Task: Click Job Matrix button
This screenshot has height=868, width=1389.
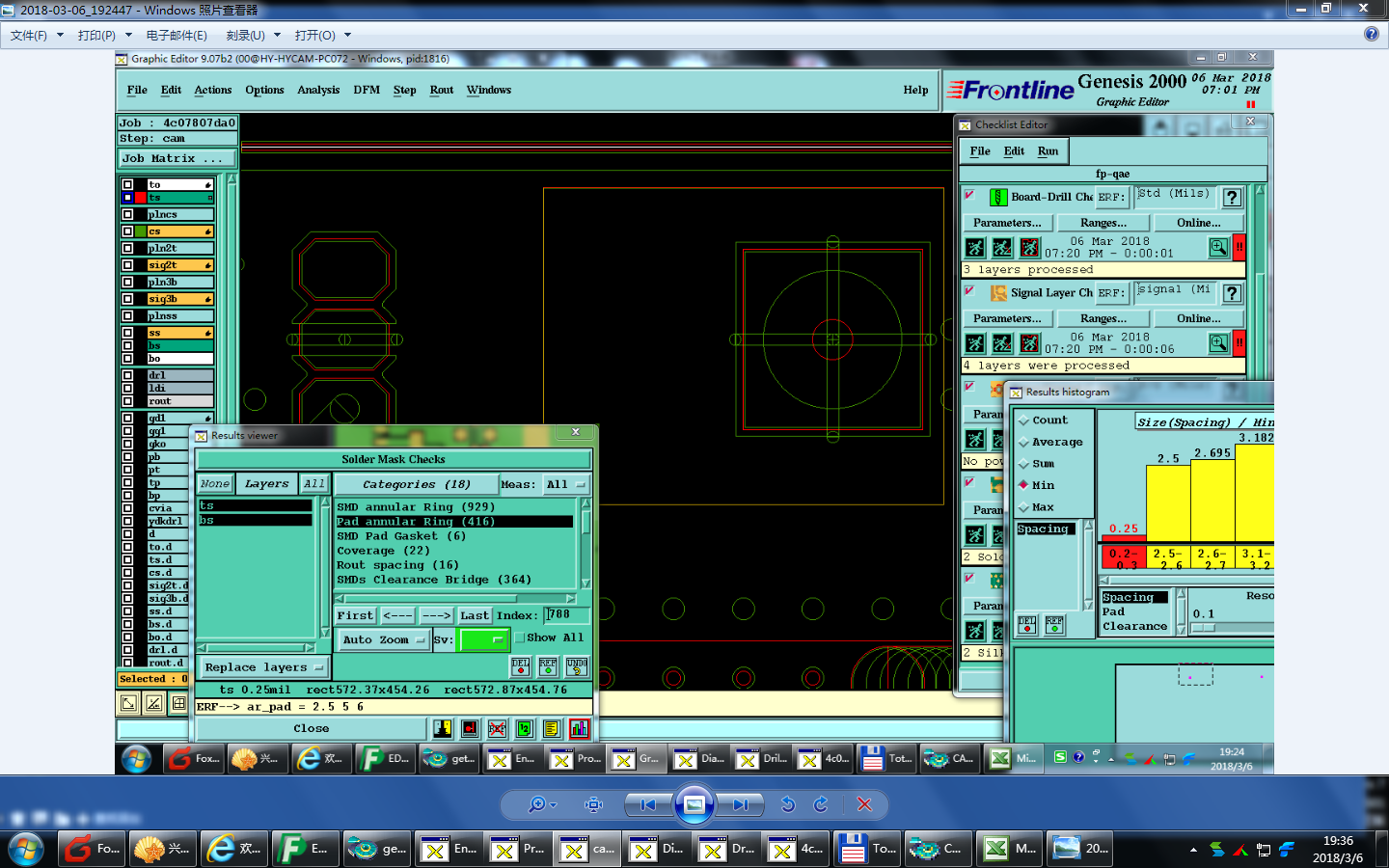Action: (x=177, y=159)
